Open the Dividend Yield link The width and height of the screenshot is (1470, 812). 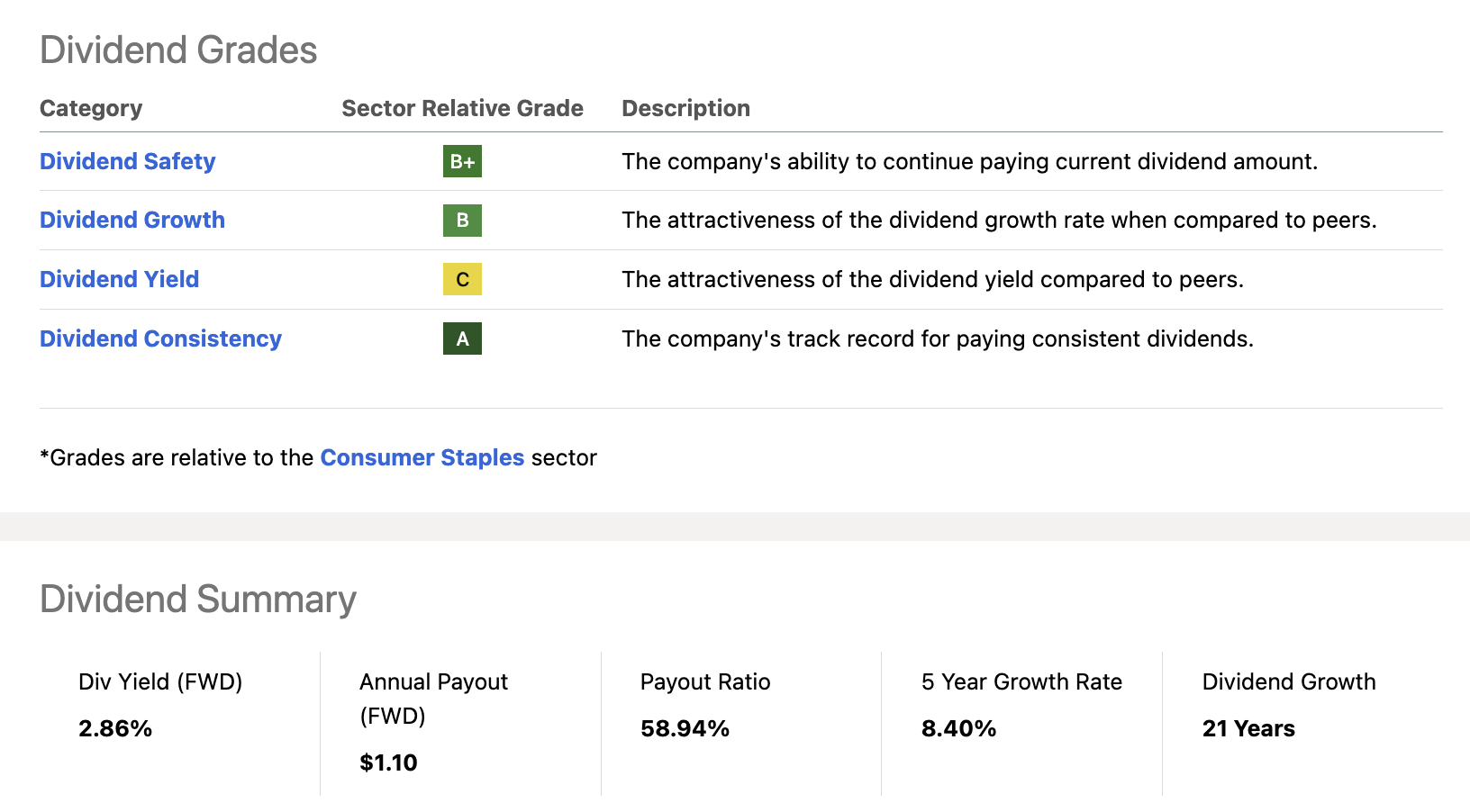[119, 279]
